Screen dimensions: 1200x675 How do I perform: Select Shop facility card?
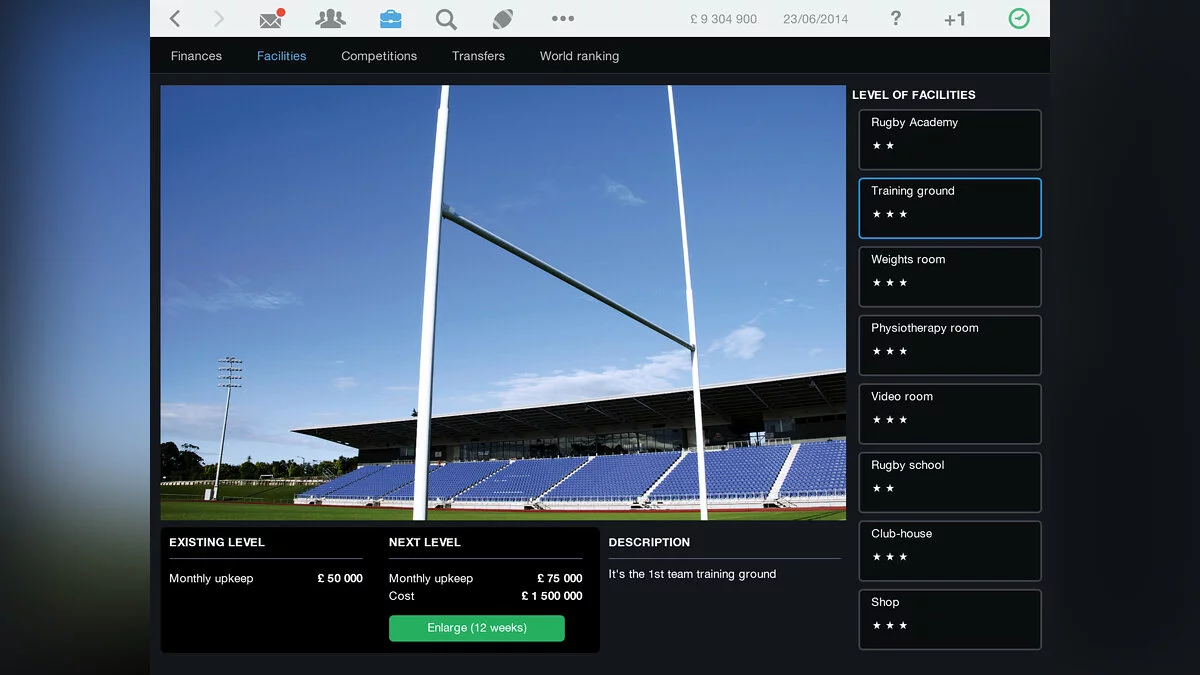[950, 619]
